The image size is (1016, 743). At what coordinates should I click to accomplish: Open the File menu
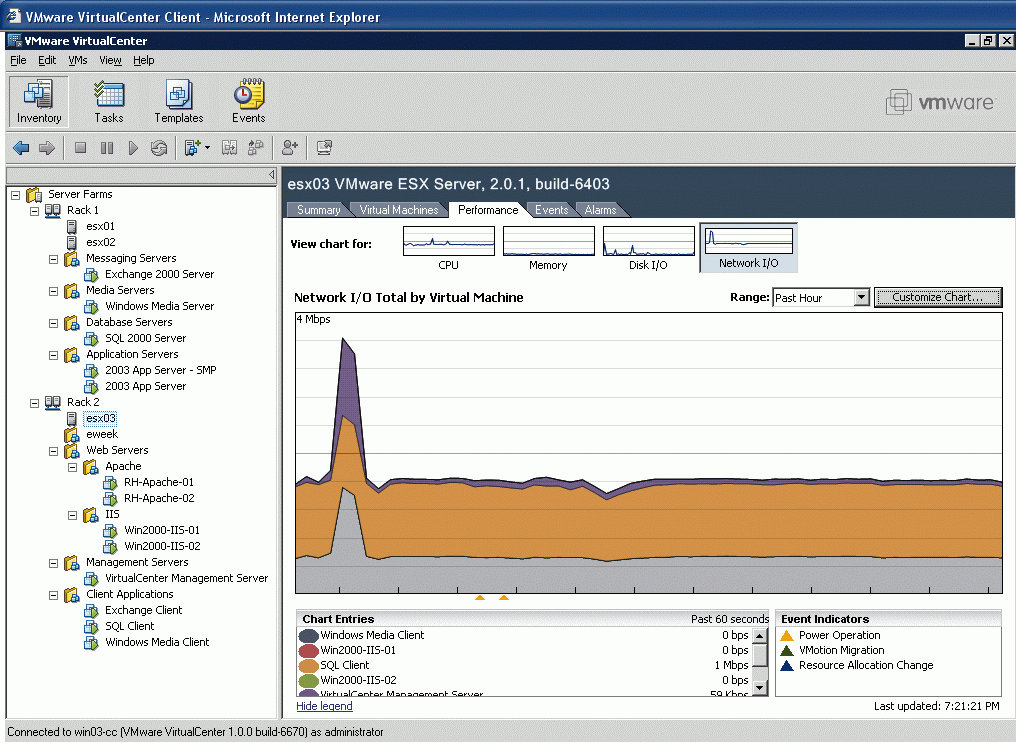point(18,60)
